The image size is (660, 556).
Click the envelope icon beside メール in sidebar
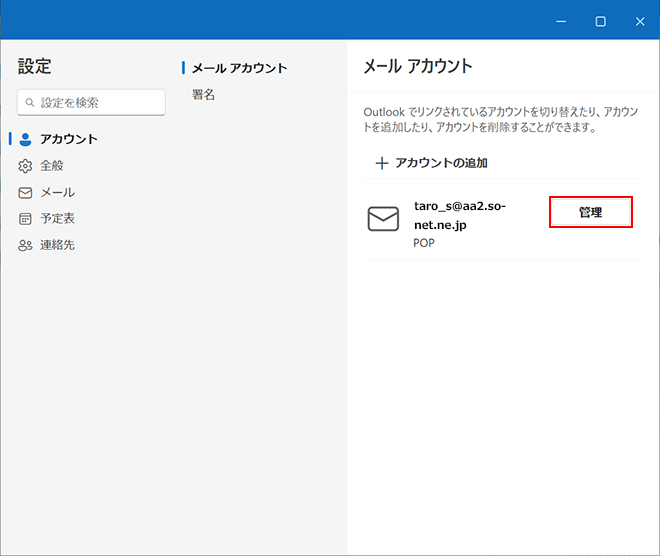click(x=26, y=192)
